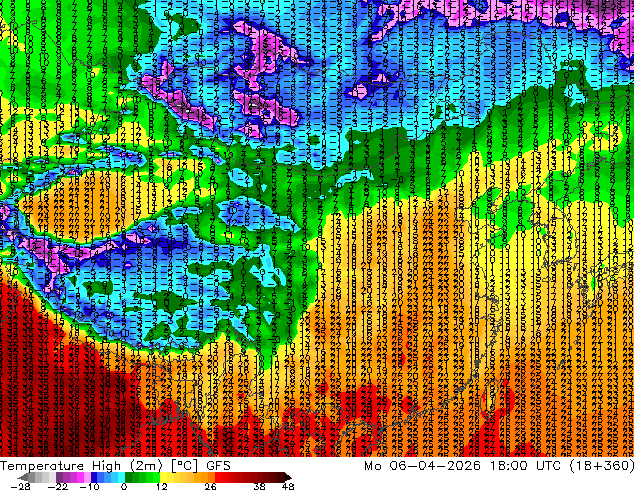
Task: Click the 38 label on the color scale
Action: point(260,486)
